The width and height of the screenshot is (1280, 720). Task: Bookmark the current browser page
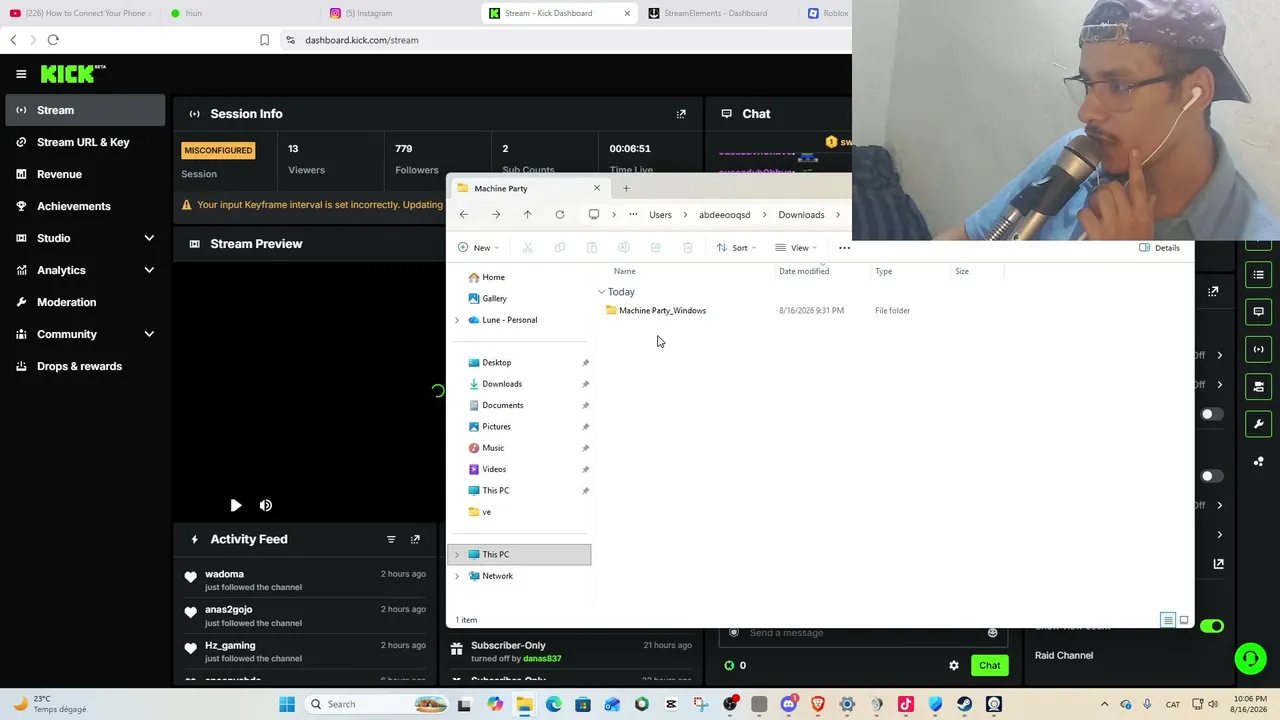coord(264,40)
